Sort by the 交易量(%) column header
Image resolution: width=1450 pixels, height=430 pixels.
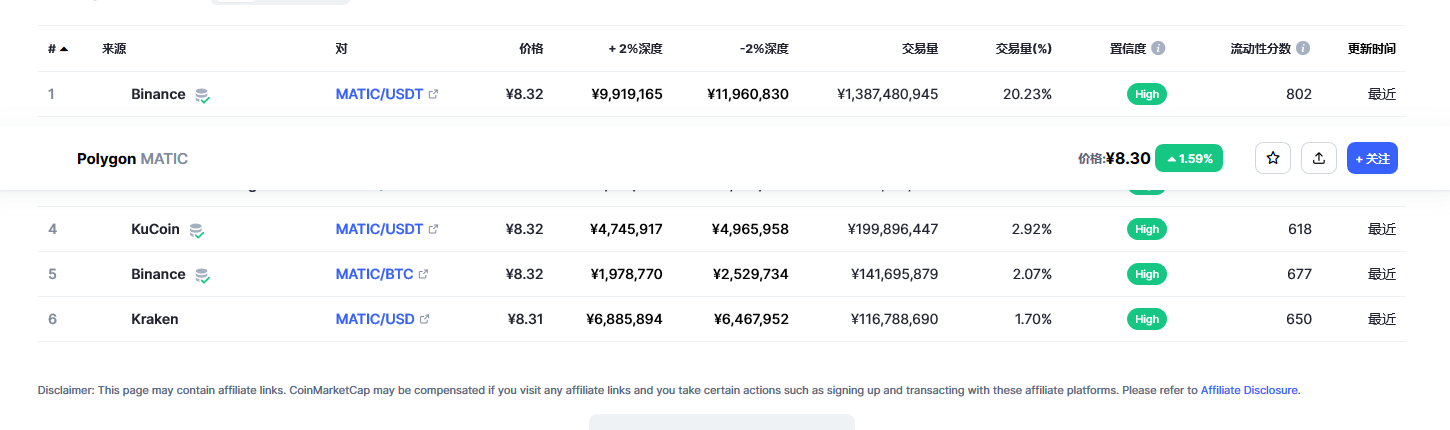coord(1023,48)
